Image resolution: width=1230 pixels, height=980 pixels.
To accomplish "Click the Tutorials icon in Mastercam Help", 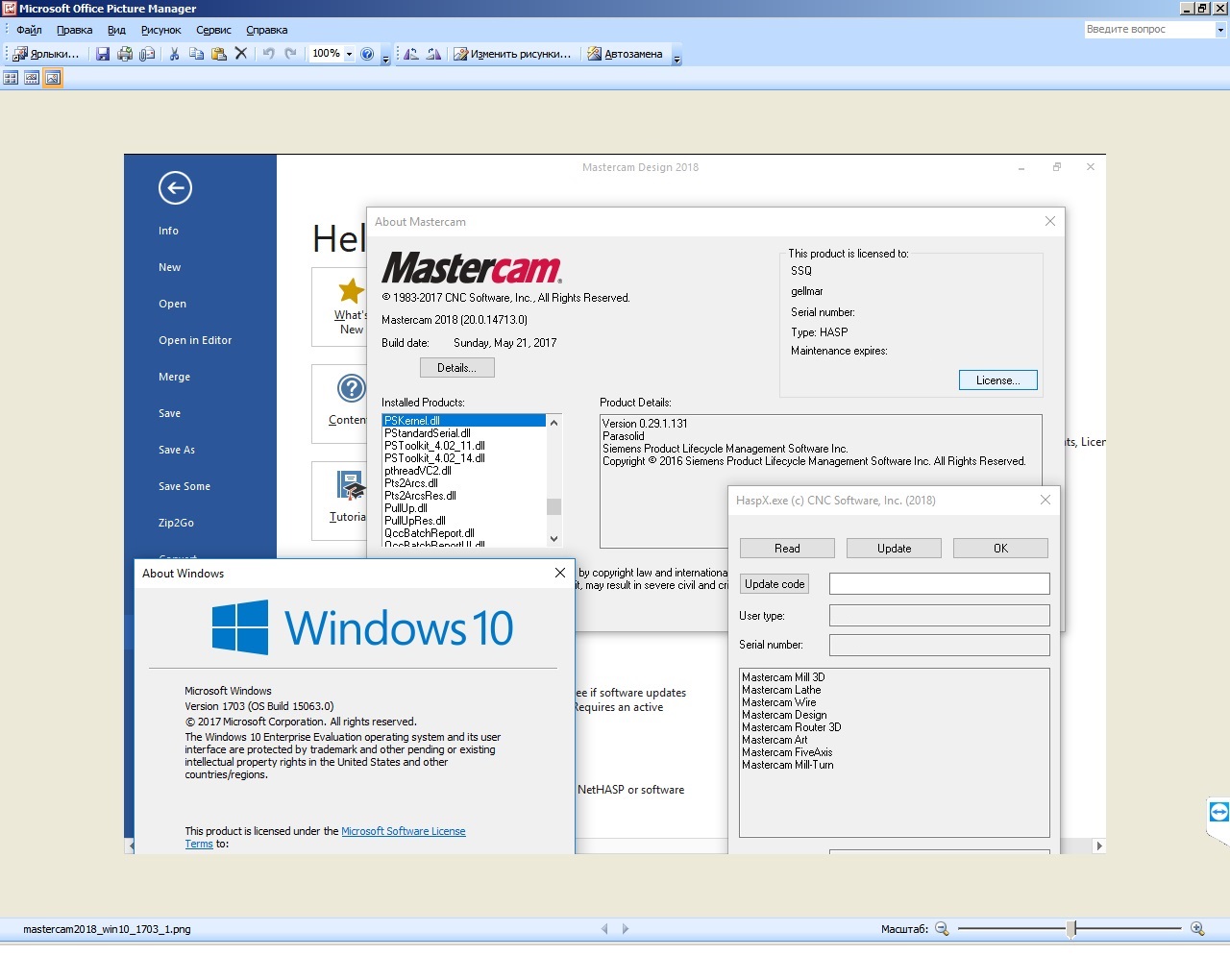I will pyautogui.click(x=352, y=485).
